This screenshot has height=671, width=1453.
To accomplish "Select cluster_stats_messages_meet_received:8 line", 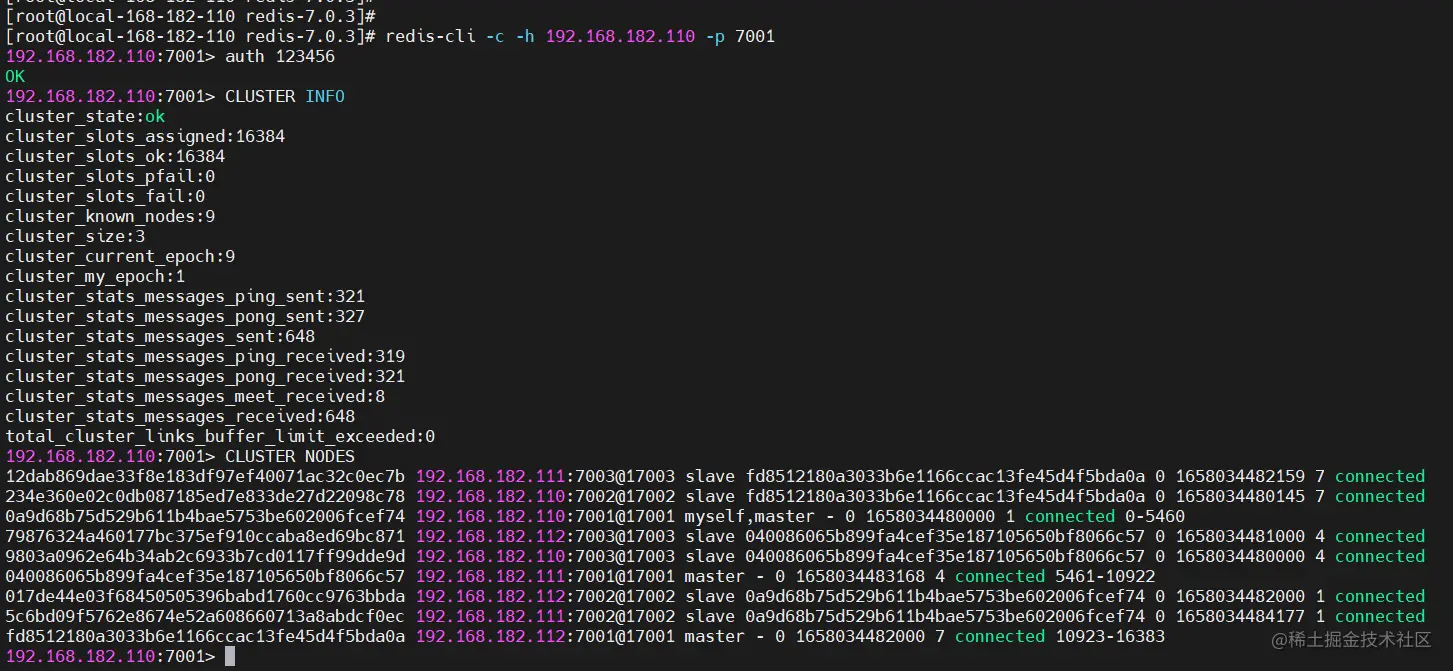I will (195, 397).
